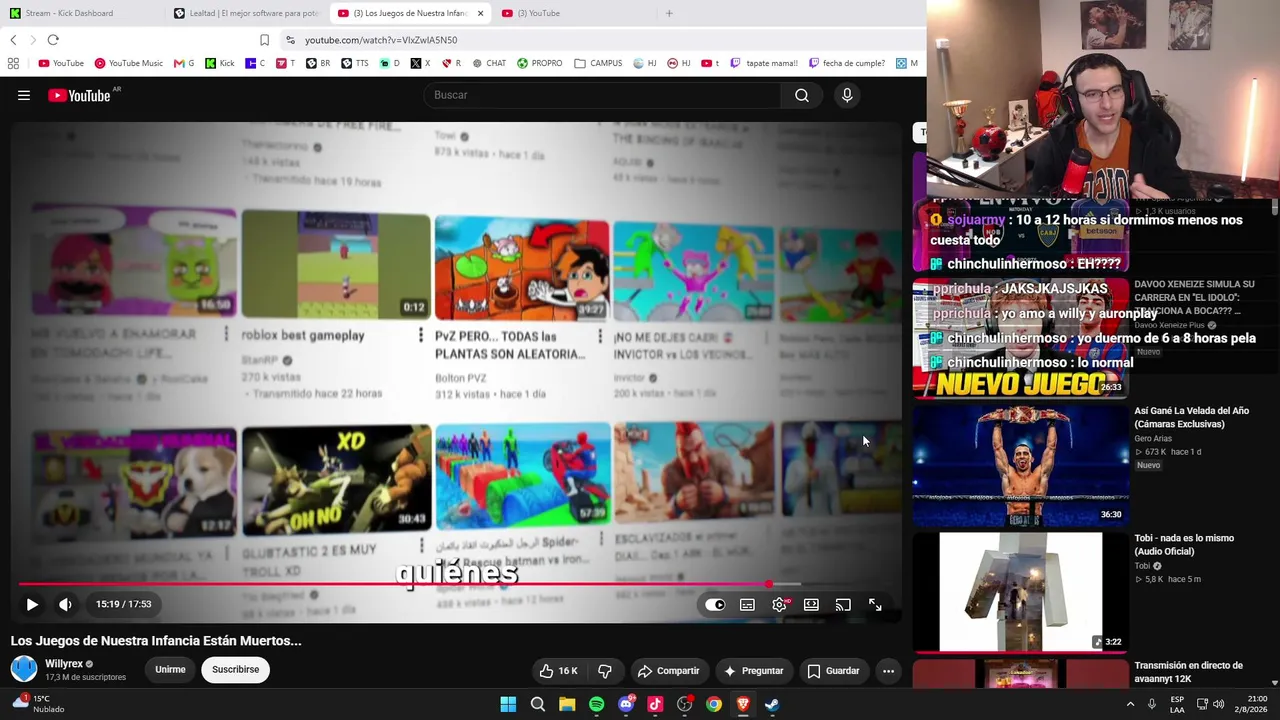Open Google Chrome from the taskbar
Image resolution: width=1280 pixels, height=720 pixels.
(714, 704)
